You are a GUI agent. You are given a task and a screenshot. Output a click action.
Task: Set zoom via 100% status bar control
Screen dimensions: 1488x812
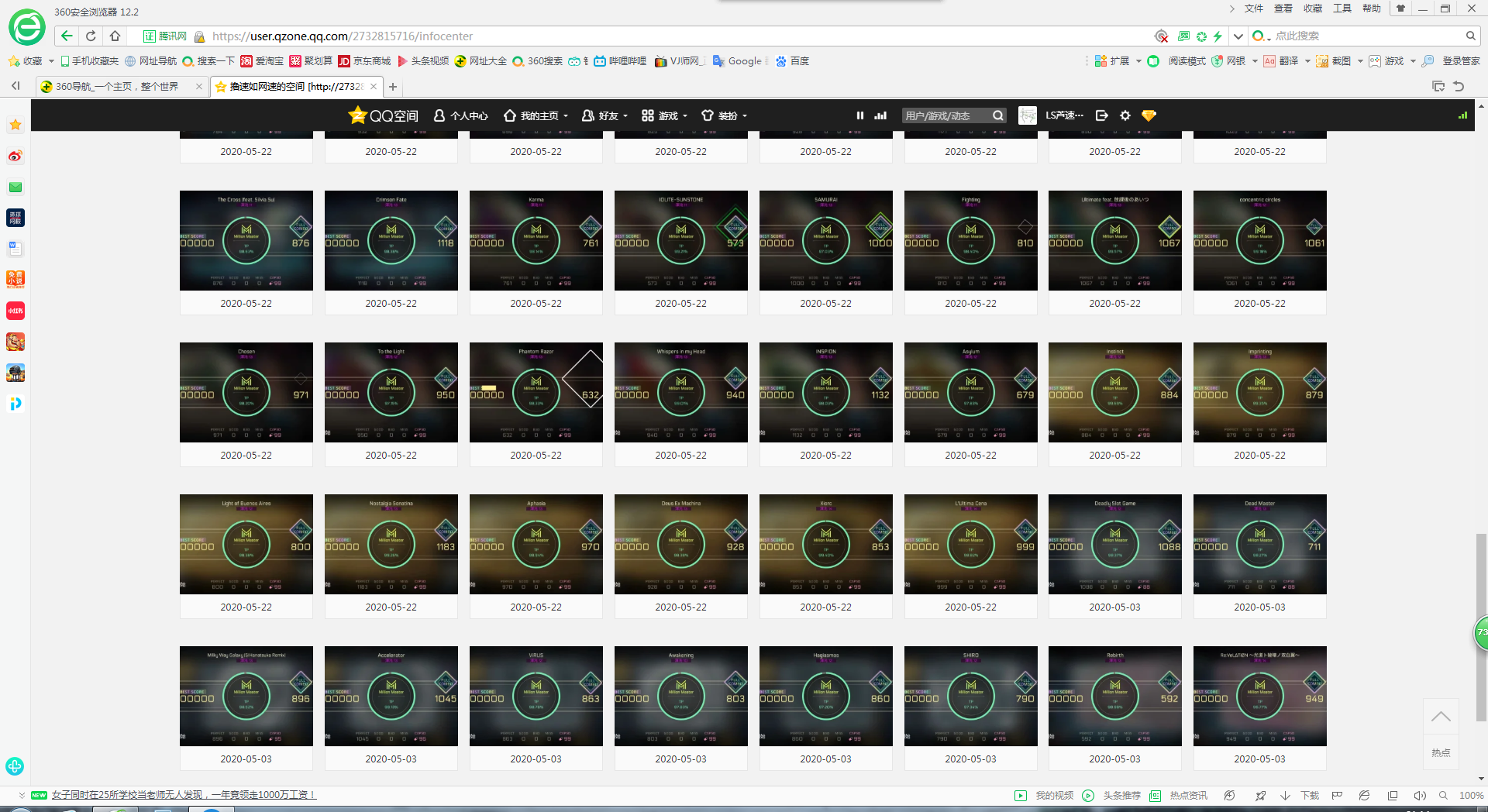(x=1471, y=795)
